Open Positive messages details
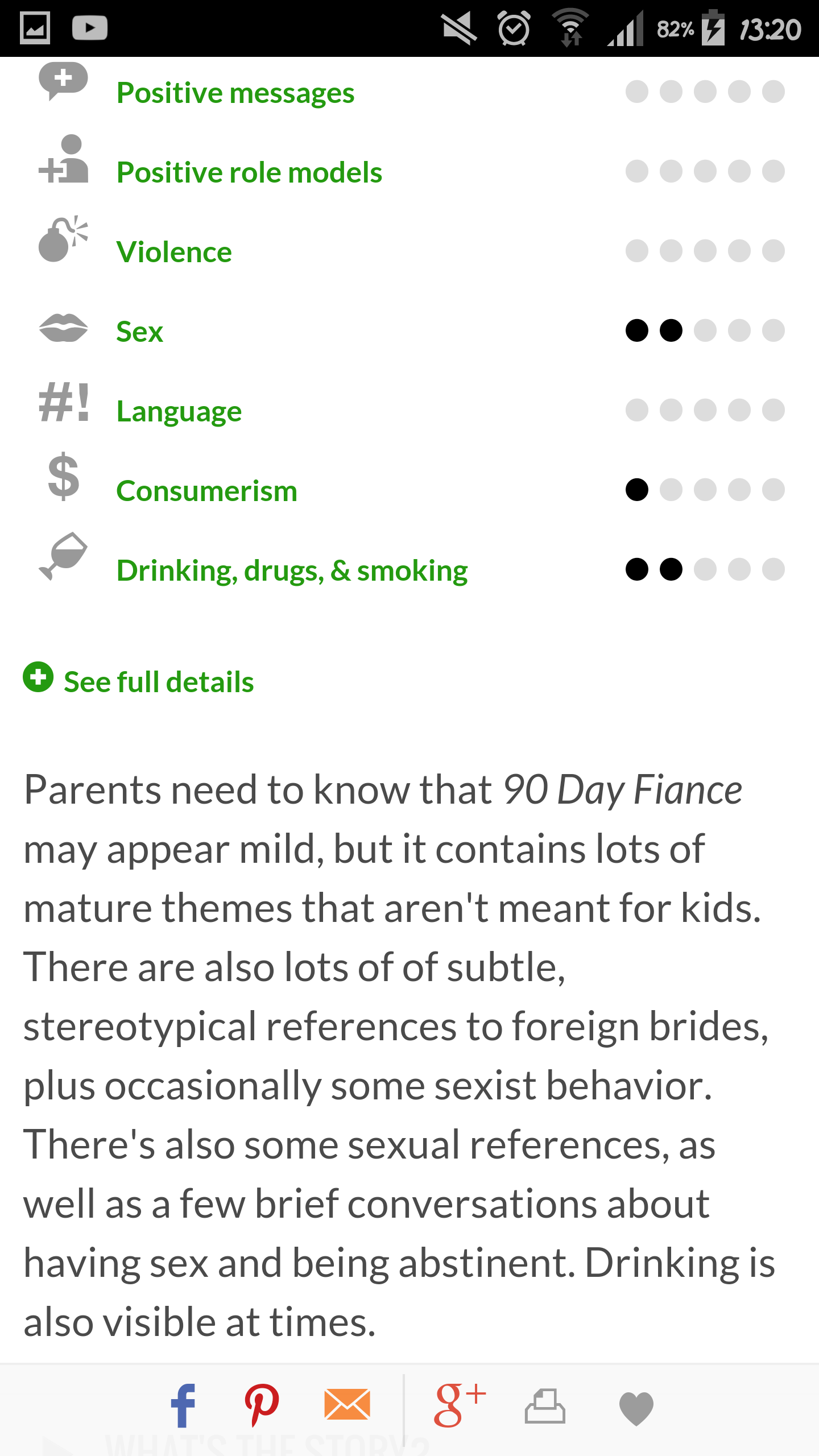 (235, 93)
